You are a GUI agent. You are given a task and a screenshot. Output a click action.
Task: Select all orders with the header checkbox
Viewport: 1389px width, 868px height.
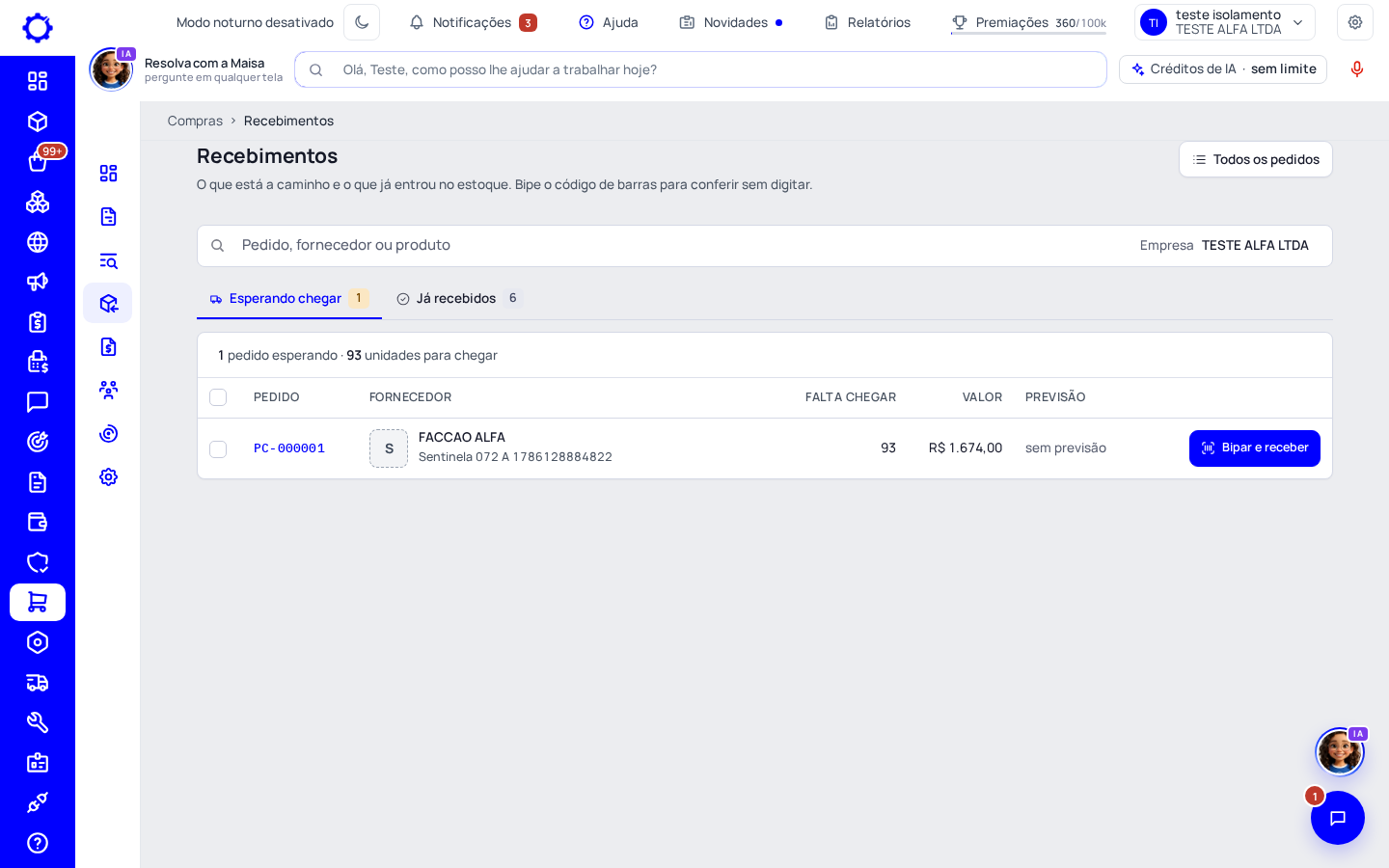[218, 397]
